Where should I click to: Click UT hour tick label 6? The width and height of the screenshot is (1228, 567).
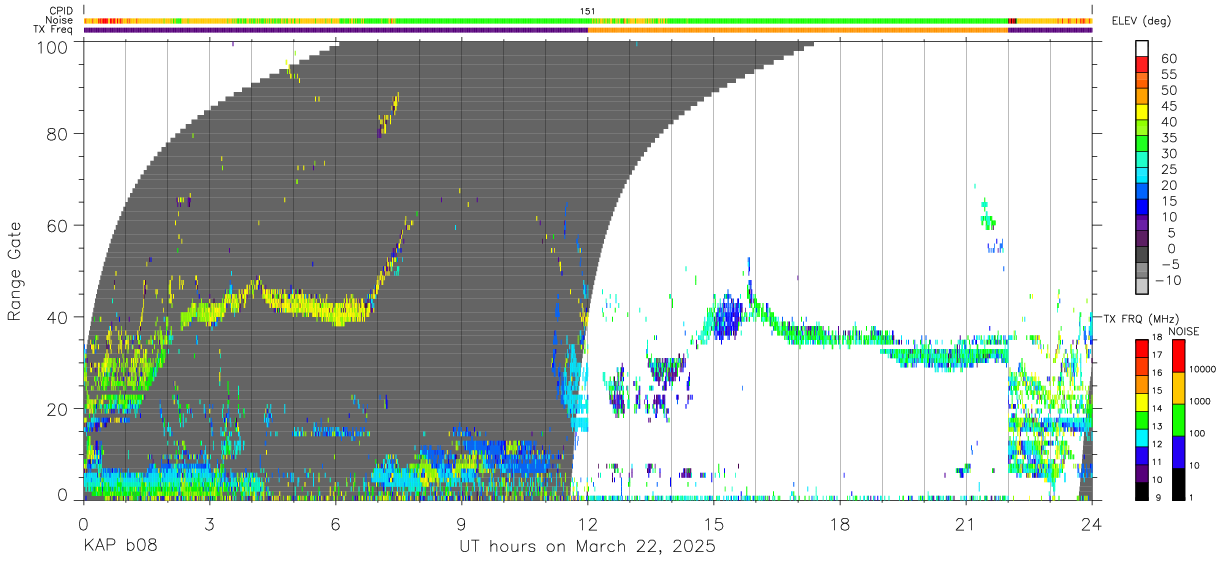point(335,523)
